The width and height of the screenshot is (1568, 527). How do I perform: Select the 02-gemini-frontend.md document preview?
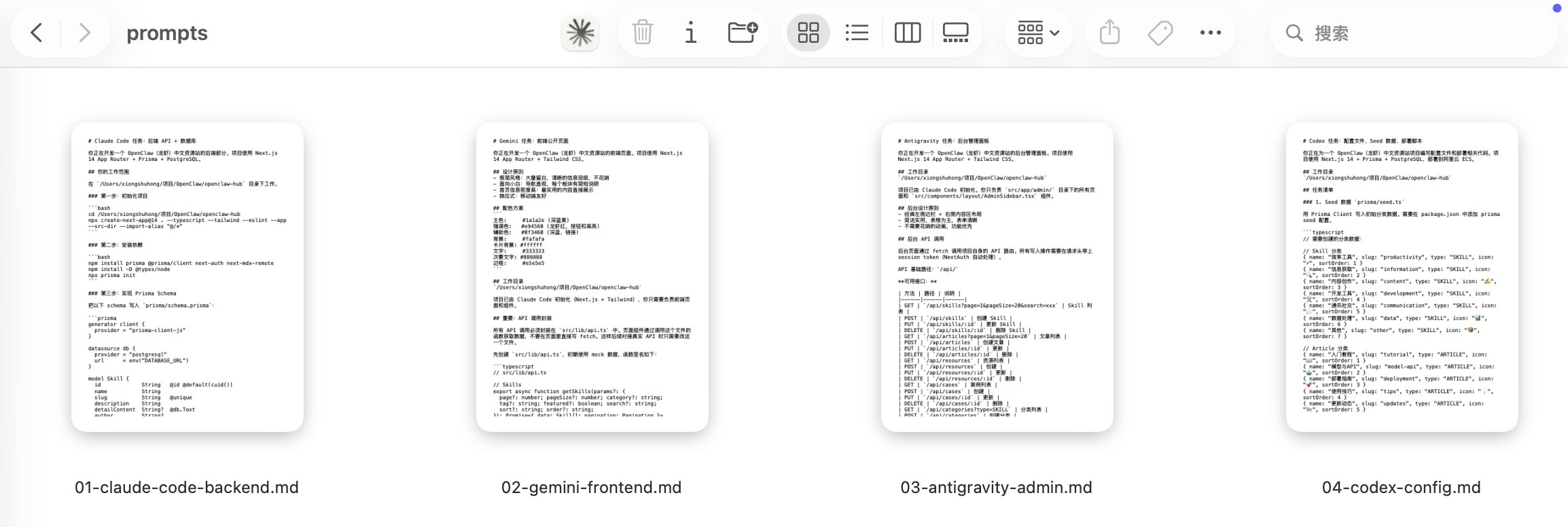(592, 276)
